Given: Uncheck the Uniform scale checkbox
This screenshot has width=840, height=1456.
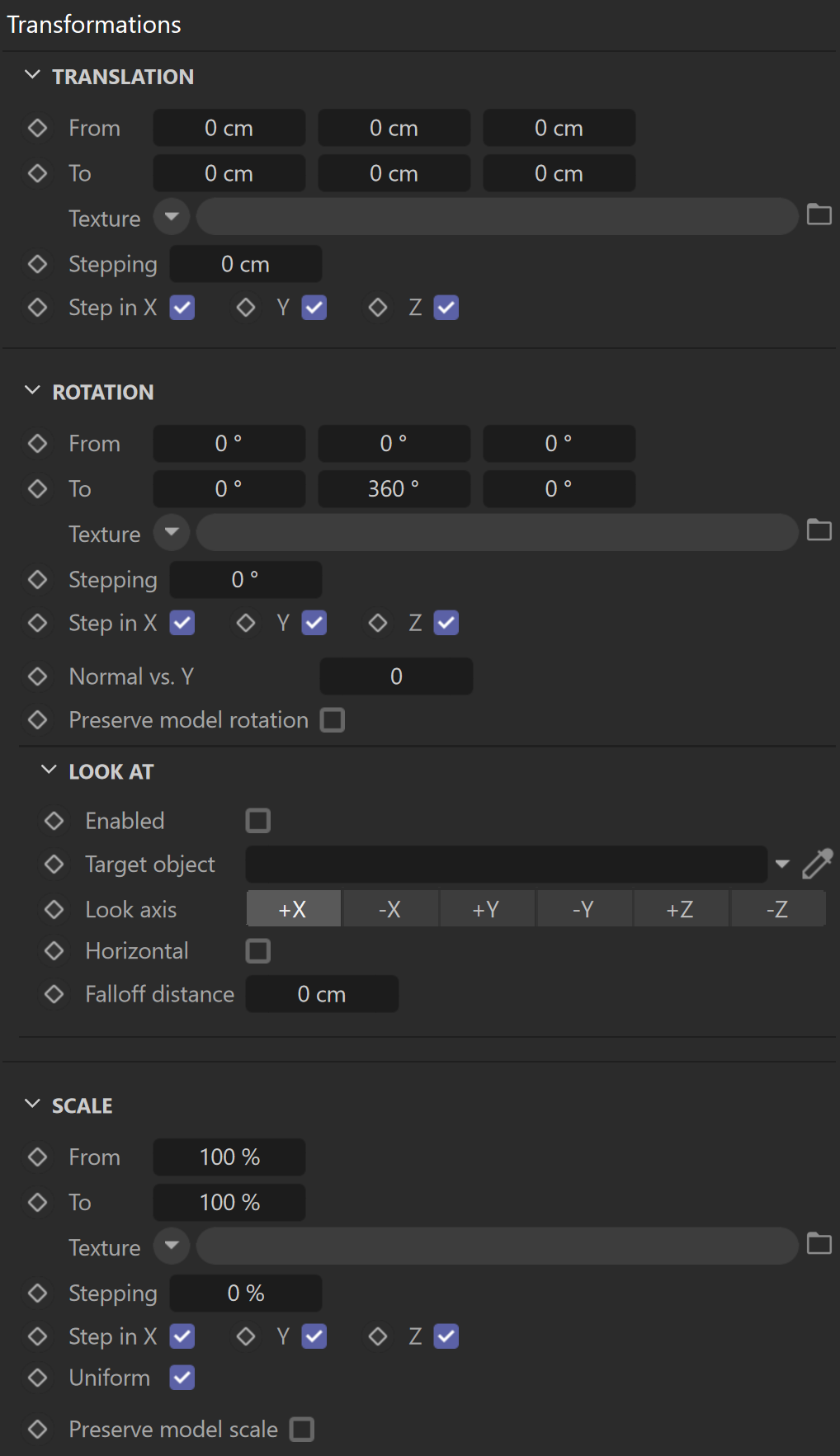Looking at the screenshot, I should tap(182, 1378).
